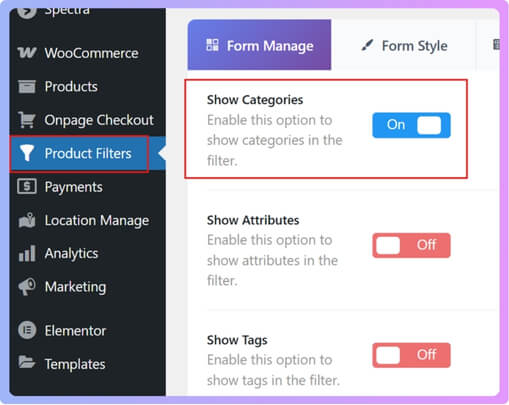Click the Form Manage grid icon

pos(212,45)
